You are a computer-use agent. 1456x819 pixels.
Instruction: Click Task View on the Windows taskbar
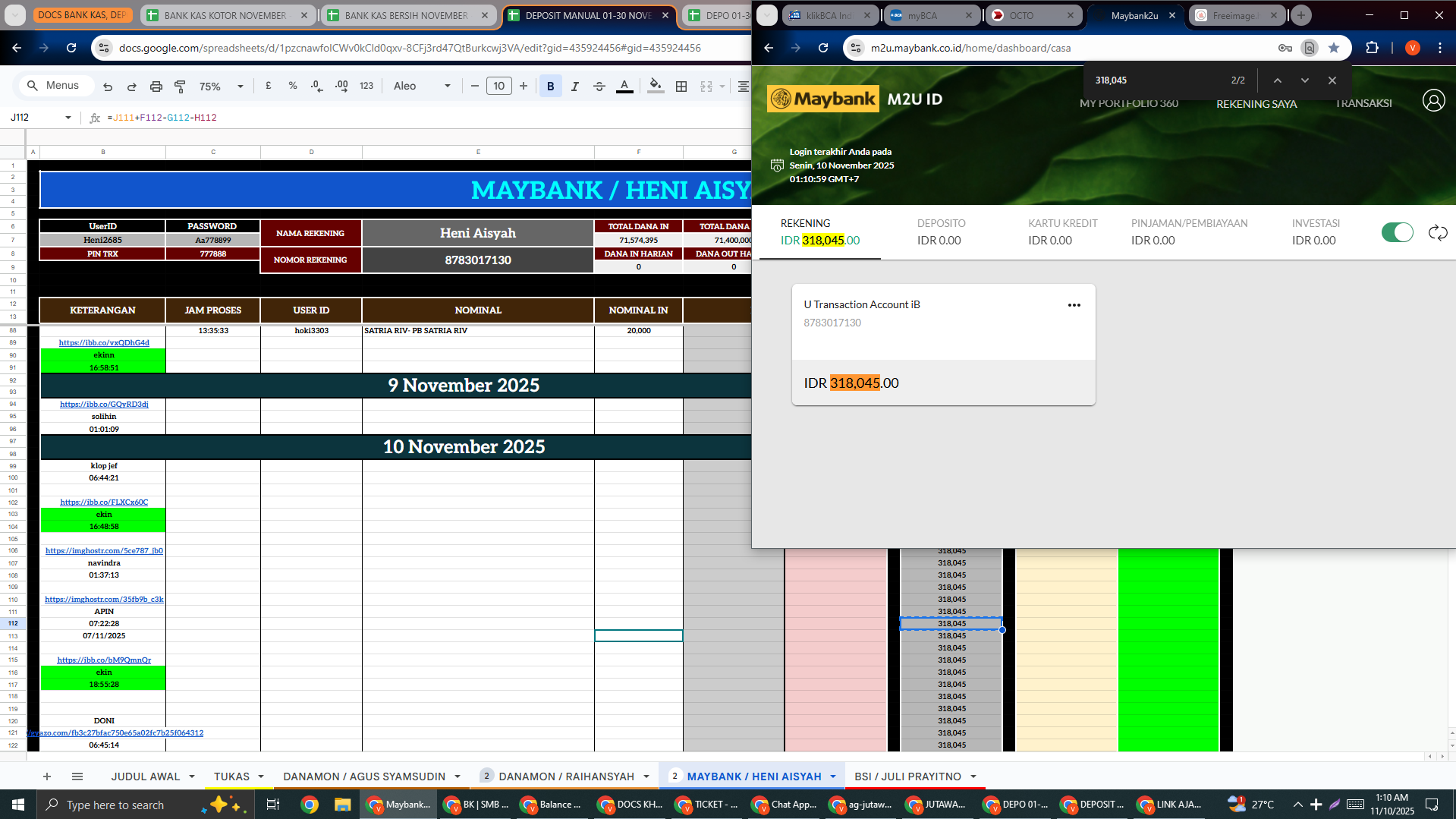pos(273,805)
